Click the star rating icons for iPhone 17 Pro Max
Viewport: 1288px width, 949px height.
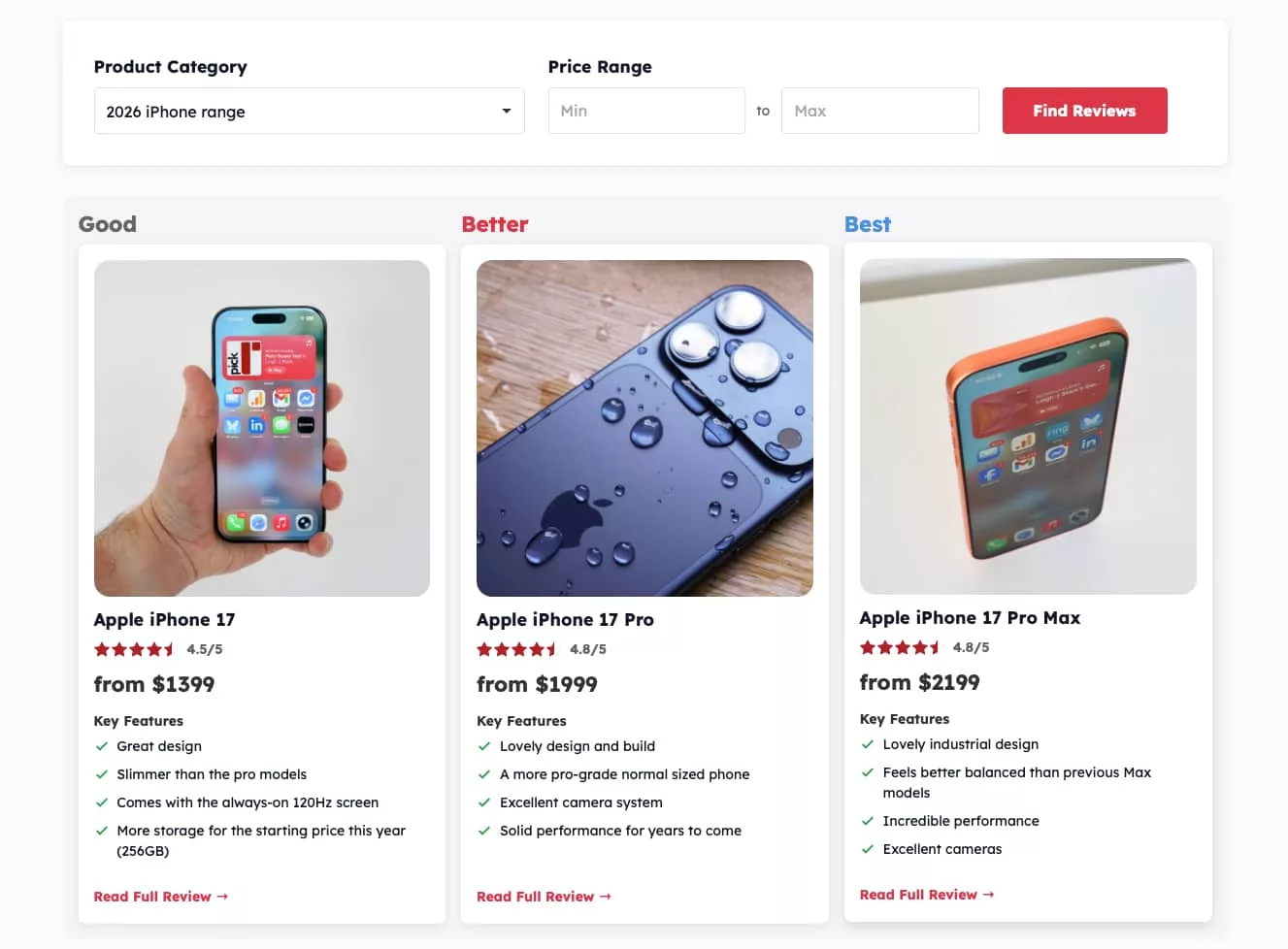coord(900,648)
